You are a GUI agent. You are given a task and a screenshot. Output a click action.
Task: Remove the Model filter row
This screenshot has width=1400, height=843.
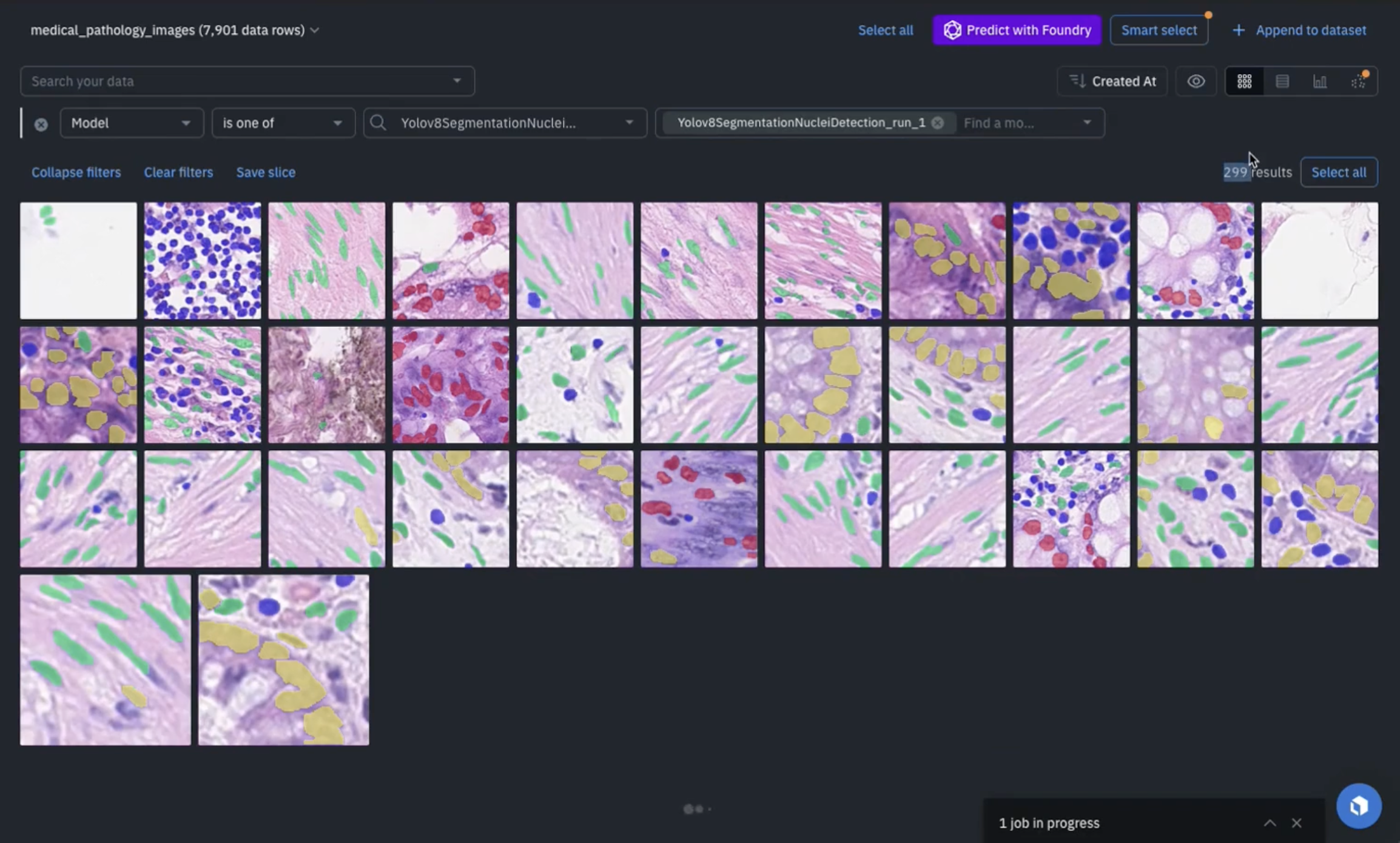click(x=41, y=124)
